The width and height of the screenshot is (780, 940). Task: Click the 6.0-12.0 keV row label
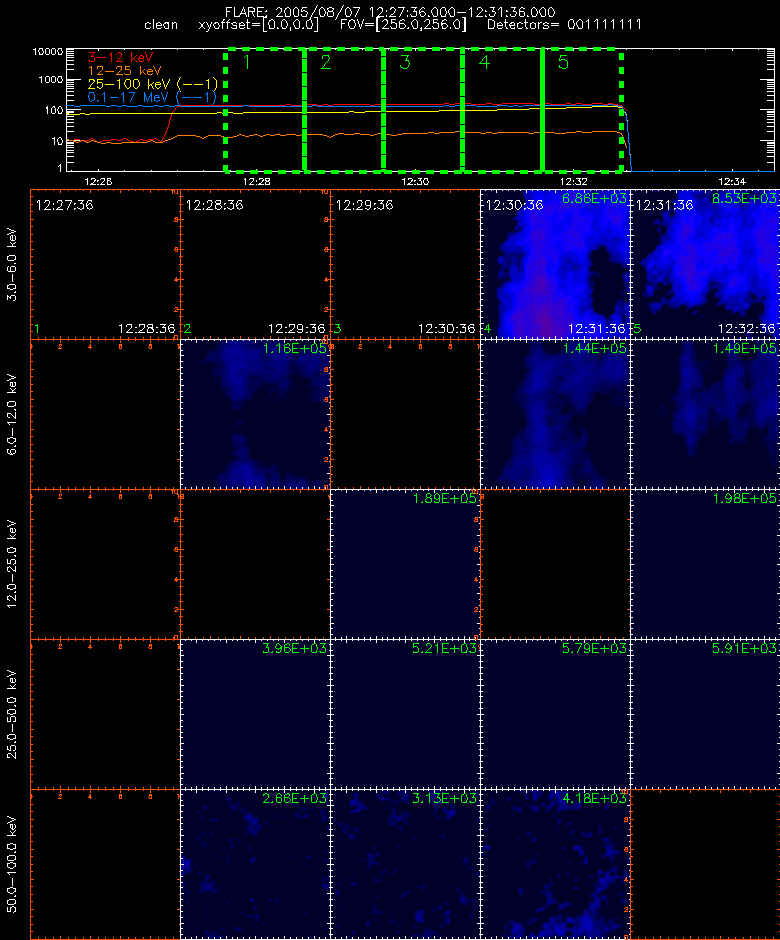click(13, 415)
